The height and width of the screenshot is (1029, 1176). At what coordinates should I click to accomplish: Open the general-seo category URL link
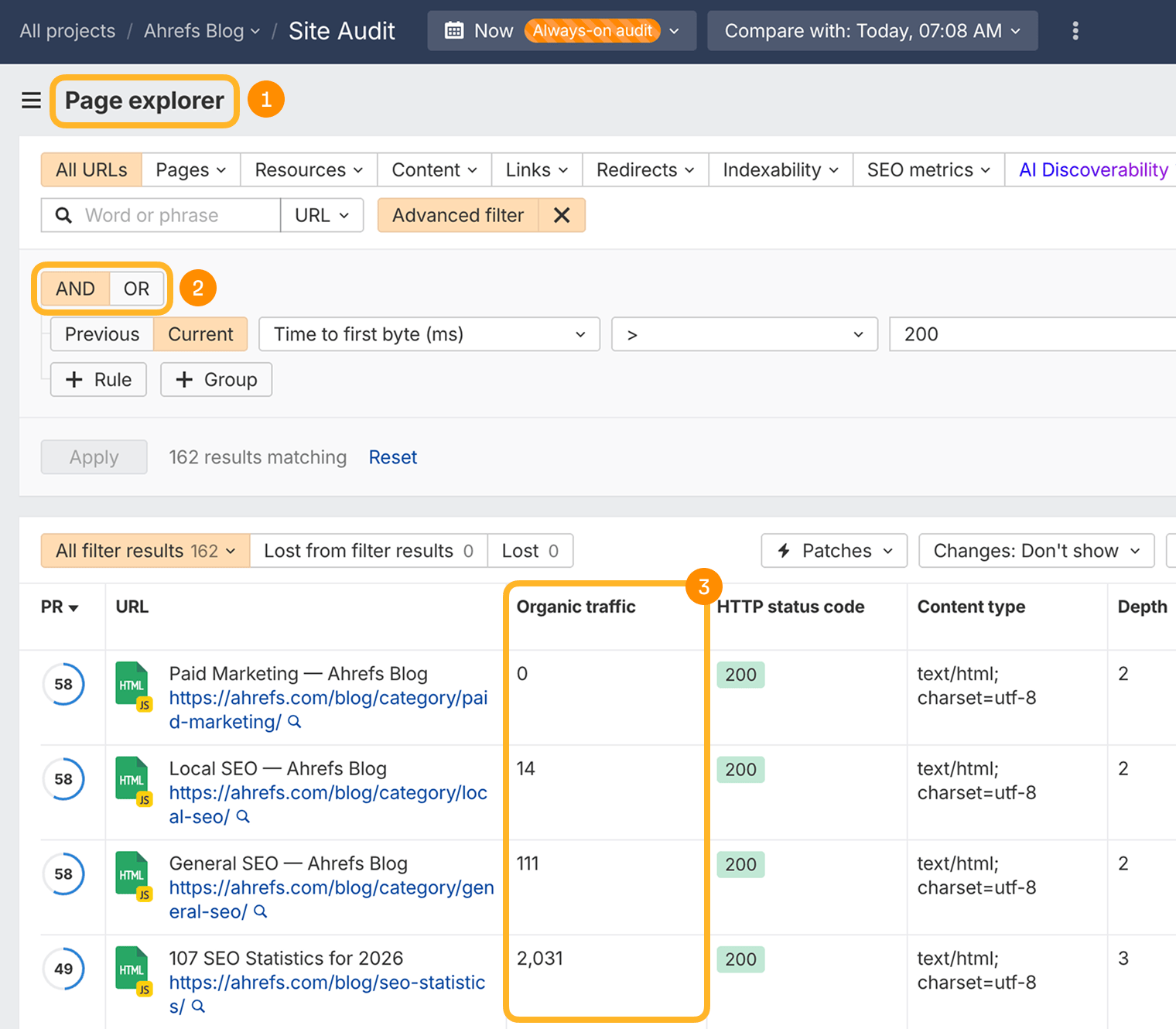pos(331,900)
